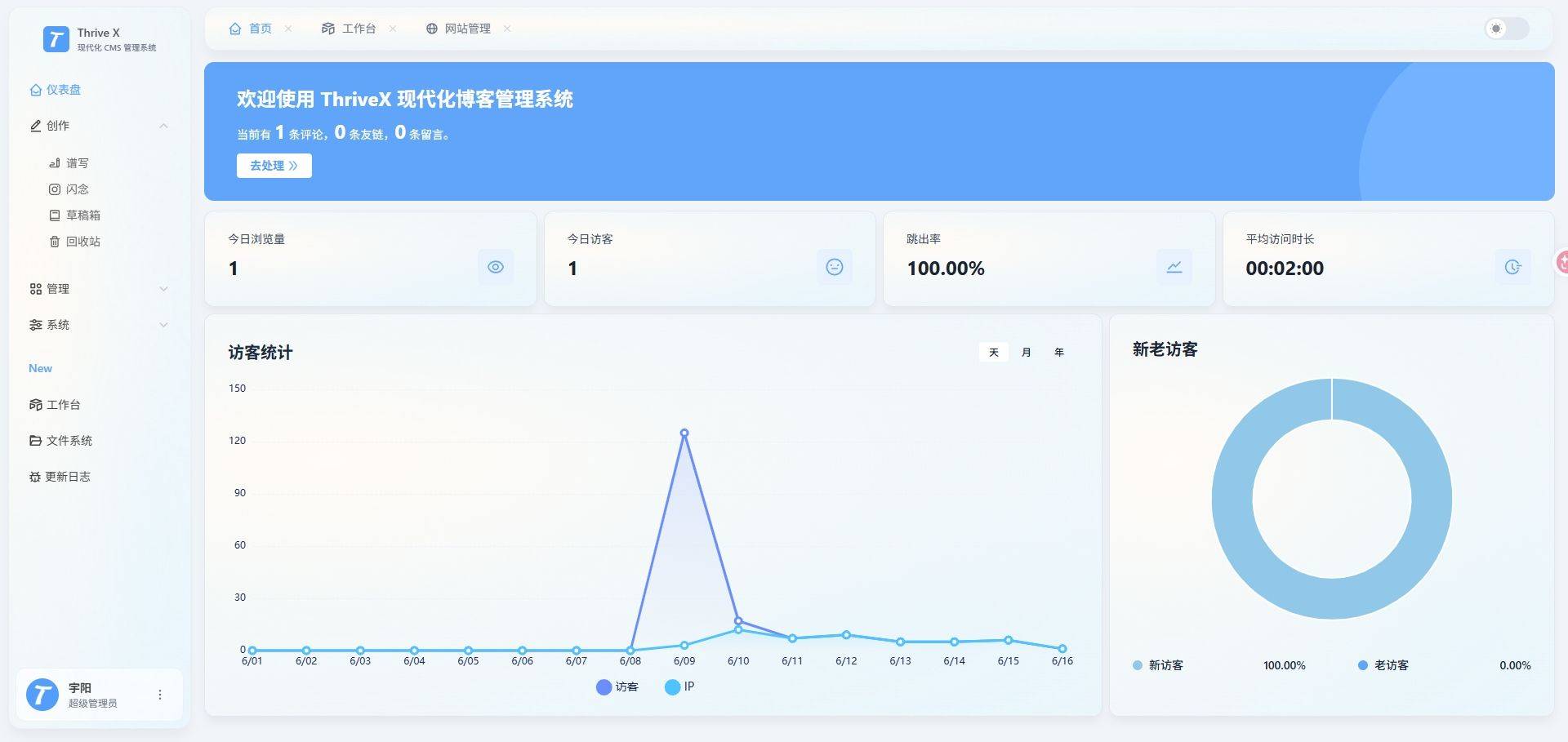Click the globe icon on 网站管理 tab
1568x742 pixels.
tap(432, 29)
